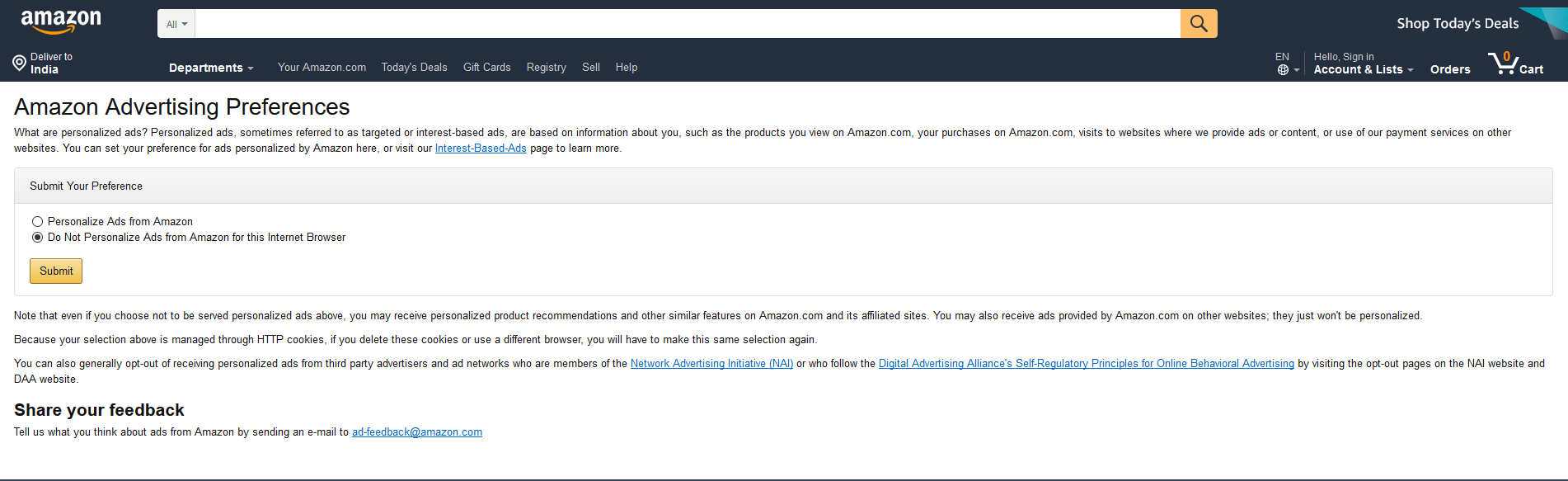Open the Sell nav item
1568x481 pixels.
pyautogui.click(x=591, y=68)
